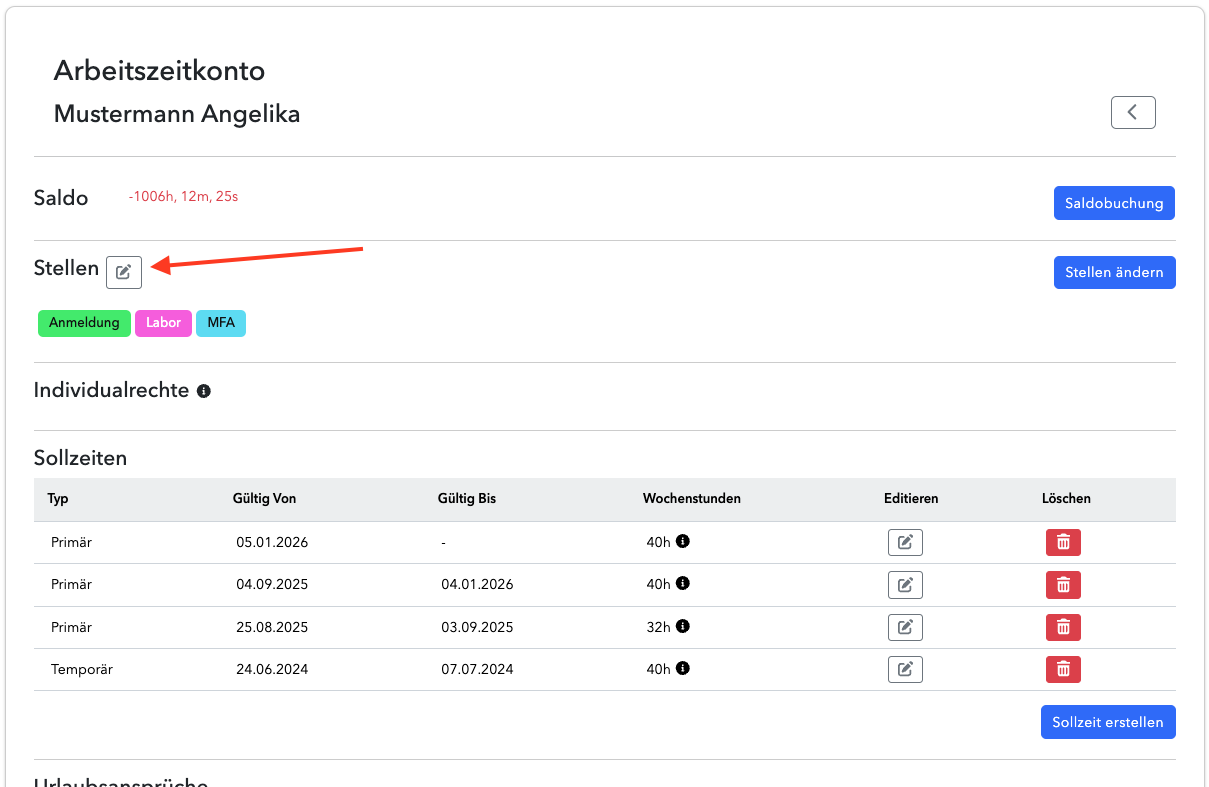
Task: Click the Wochenstunden column header
Action: click(x=692, y=498)
